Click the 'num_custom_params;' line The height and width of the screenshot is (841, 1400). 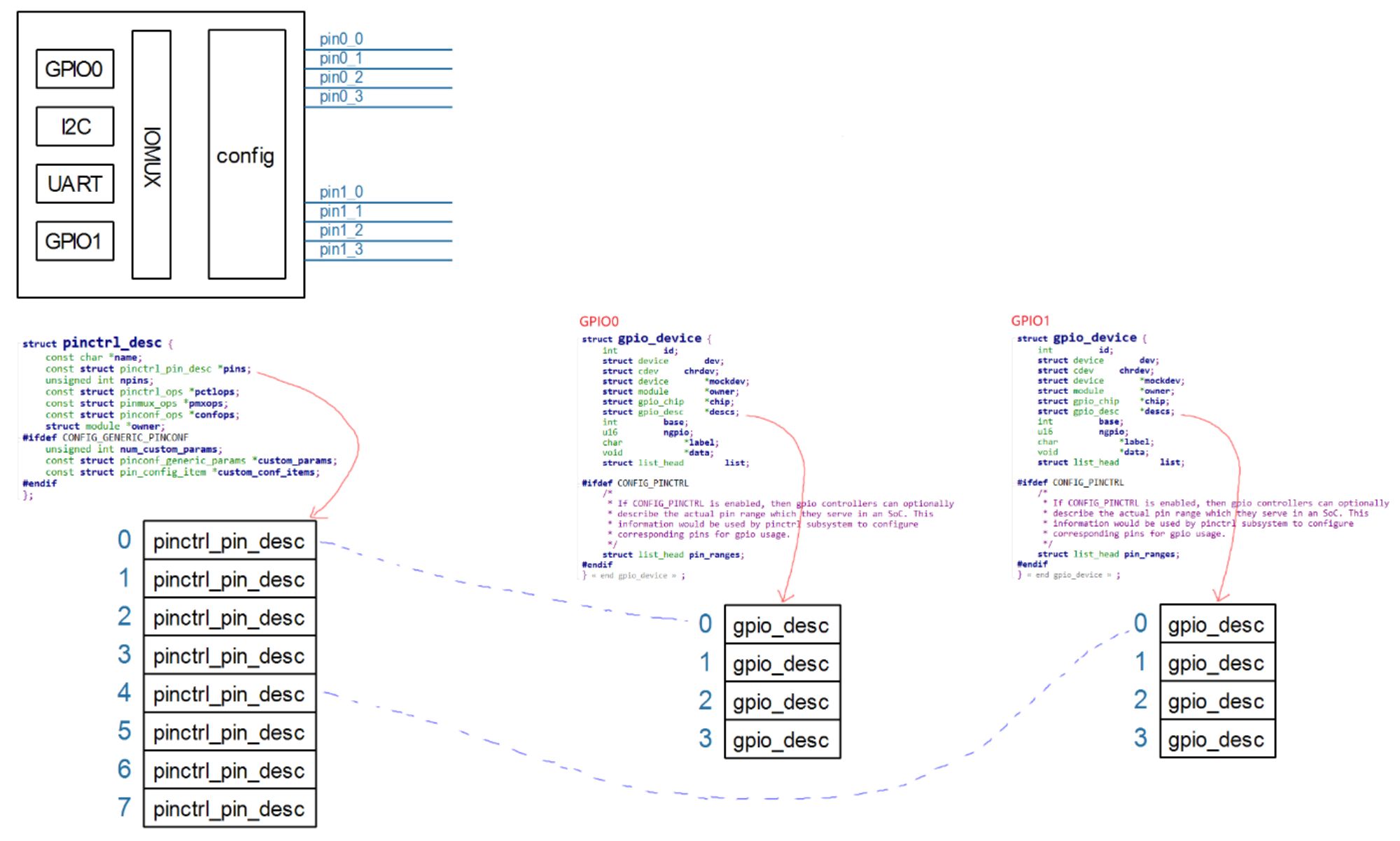point(134,450)
